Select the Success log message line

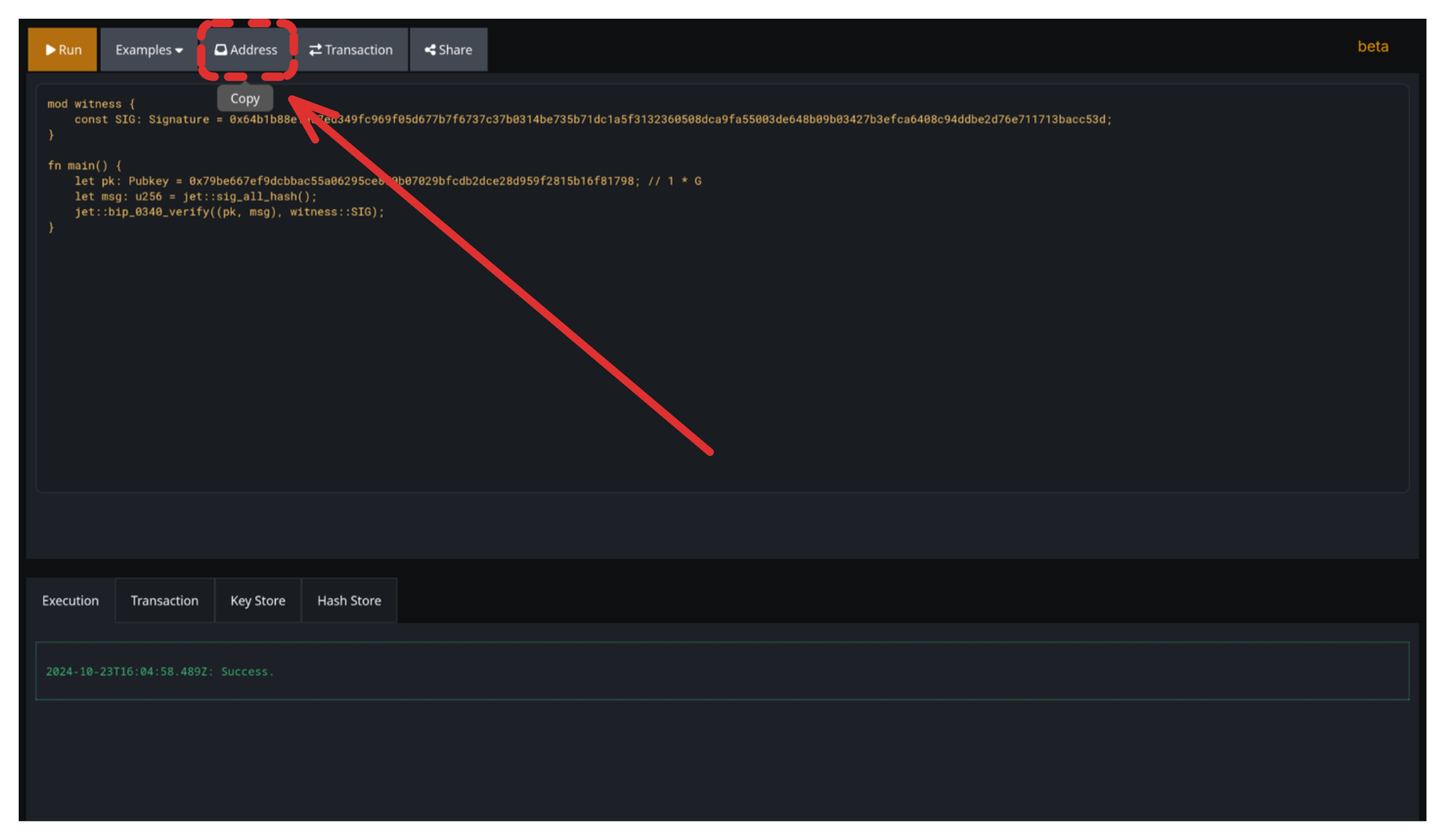click(x=160, y=671)
